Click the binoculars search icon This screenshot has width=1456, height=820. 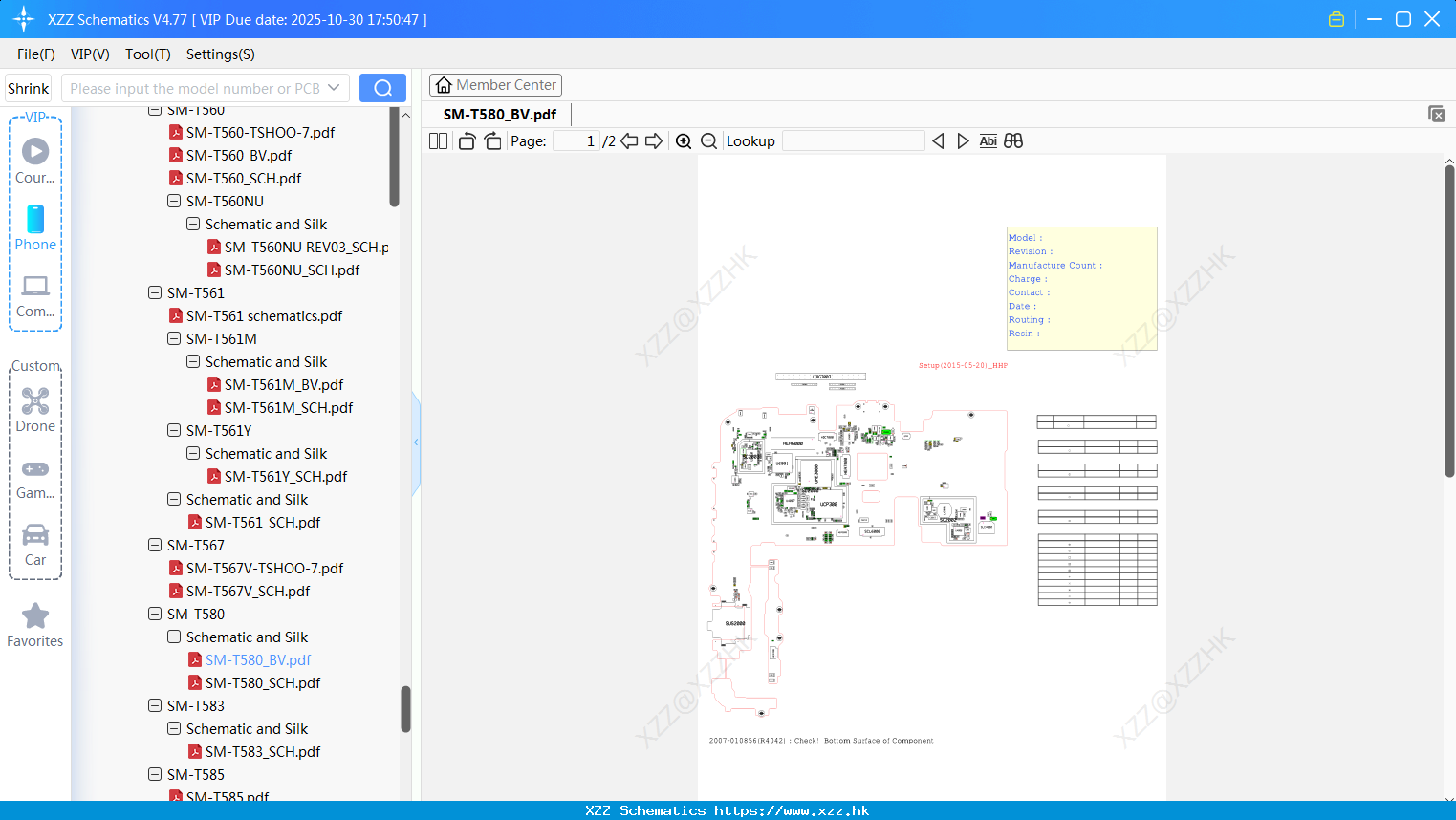tap(1013, 140)
